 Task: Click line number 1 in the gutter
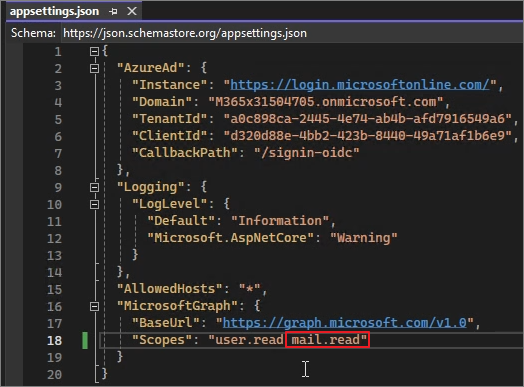[58, 52]
